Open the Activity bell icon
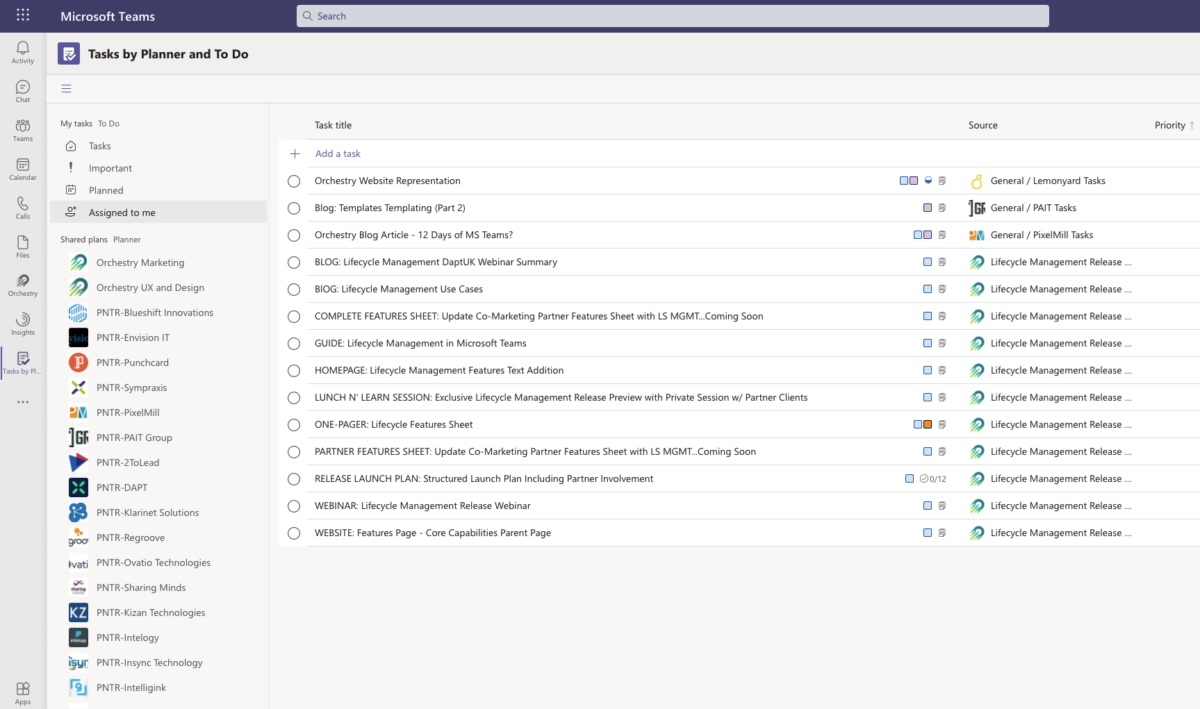Screen dimensions: 1200x709 [x=22, y=50]
